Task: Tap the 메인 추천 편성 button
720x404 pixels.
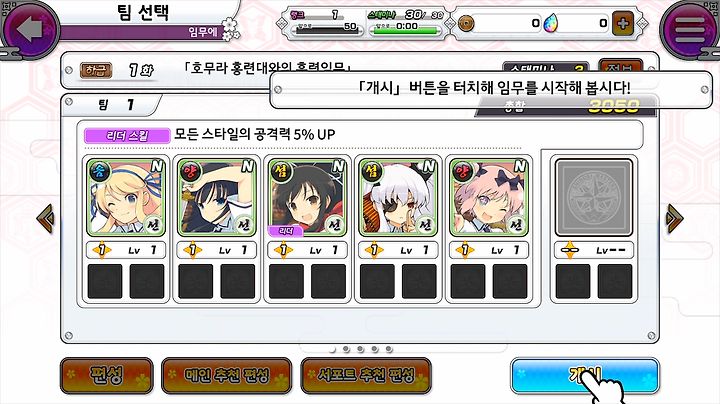Action: (226, 376)
